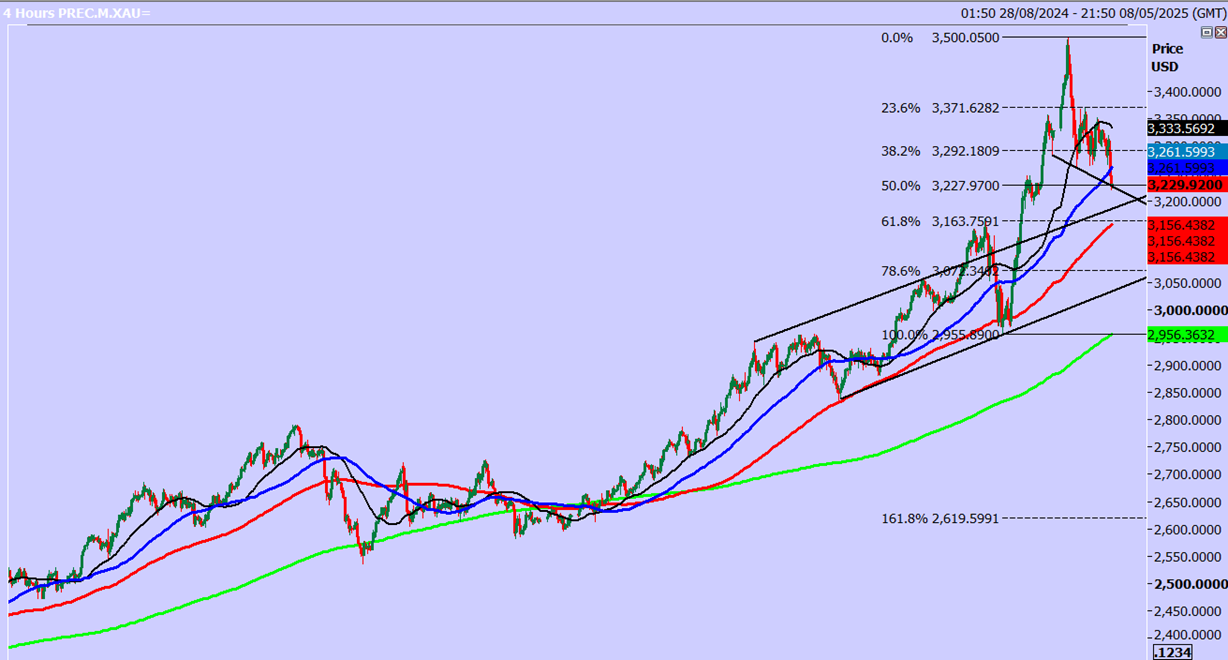1228x660 pixels.
Task: Click the Price USD axis title
Action: [x=1166, y=58]
